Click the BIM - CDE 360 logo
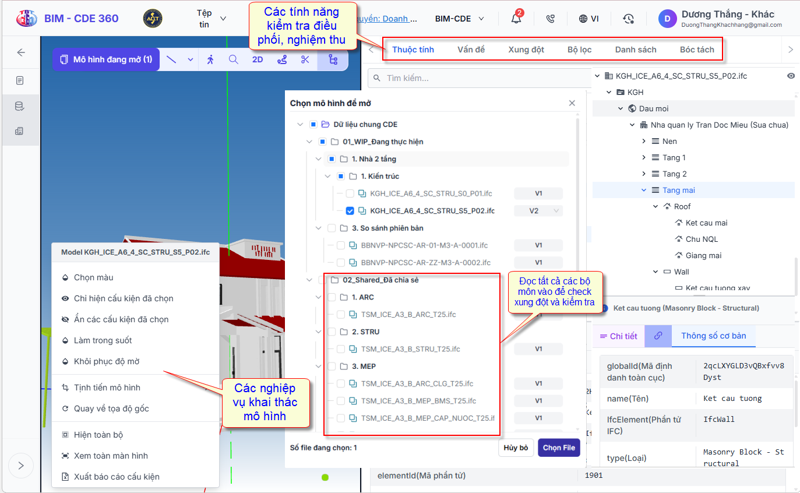 pyautogui.click(x=26, y=18)
